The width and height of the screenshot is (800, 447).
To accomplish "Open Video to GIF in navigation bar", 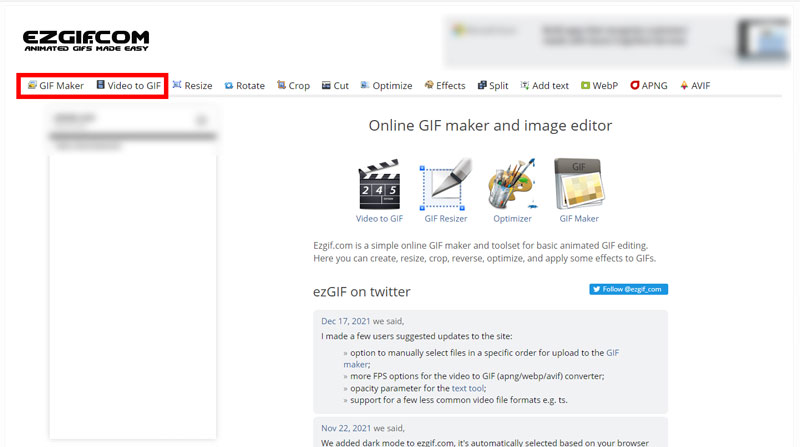I will [129, 86].
